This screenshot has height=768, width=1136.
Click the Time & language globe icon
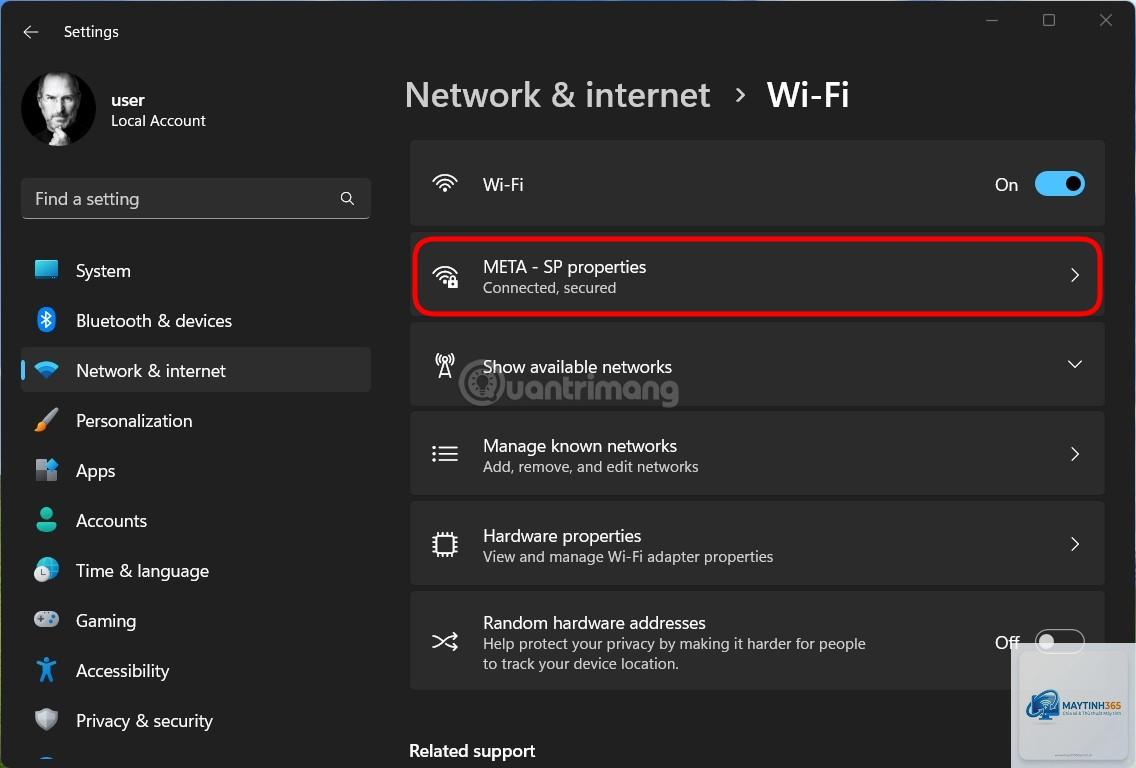click(46, 569)
